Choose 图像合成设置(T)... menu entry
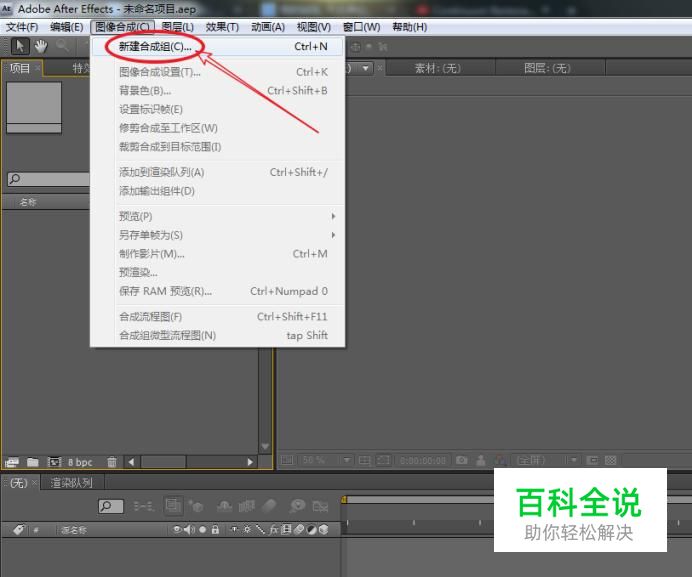The image size is (692, 577). click(x=217, y=72)
